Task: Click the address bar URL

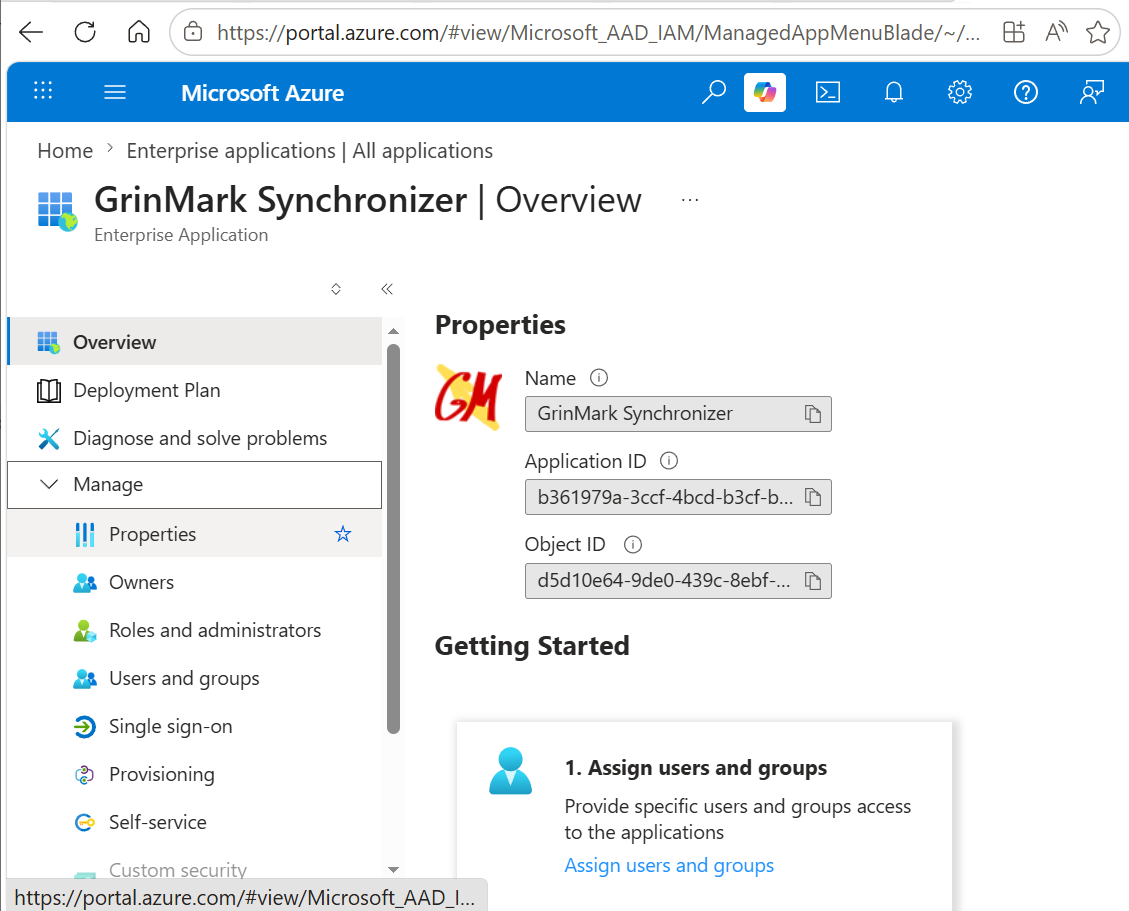Action: 598,32
